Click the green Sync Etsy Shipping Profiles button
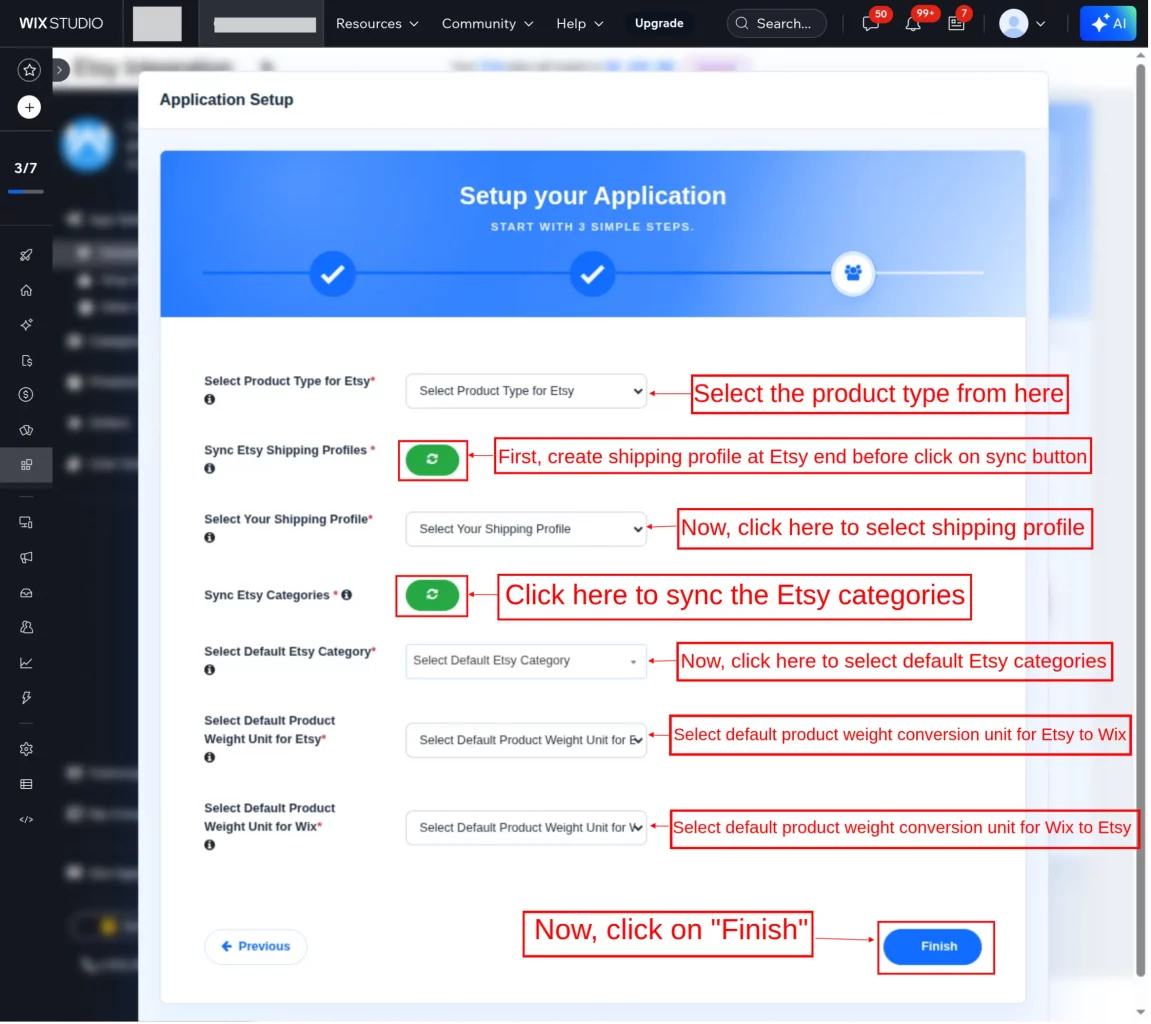This screenshot has width=1151, height=1024. (432, 460)
